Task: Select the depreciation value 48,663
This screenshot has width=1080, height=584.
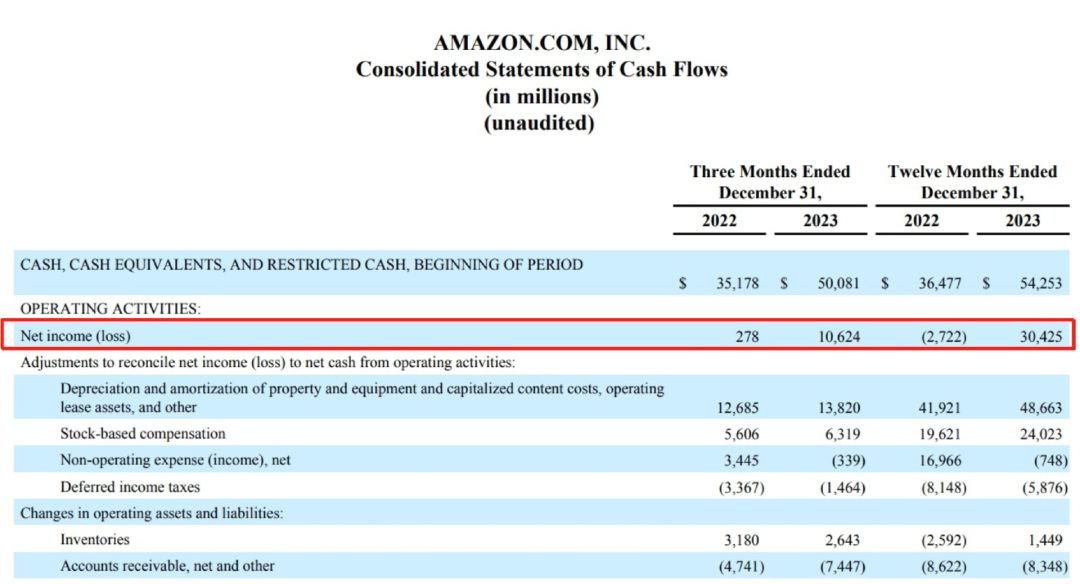Action: [1041, 408]
